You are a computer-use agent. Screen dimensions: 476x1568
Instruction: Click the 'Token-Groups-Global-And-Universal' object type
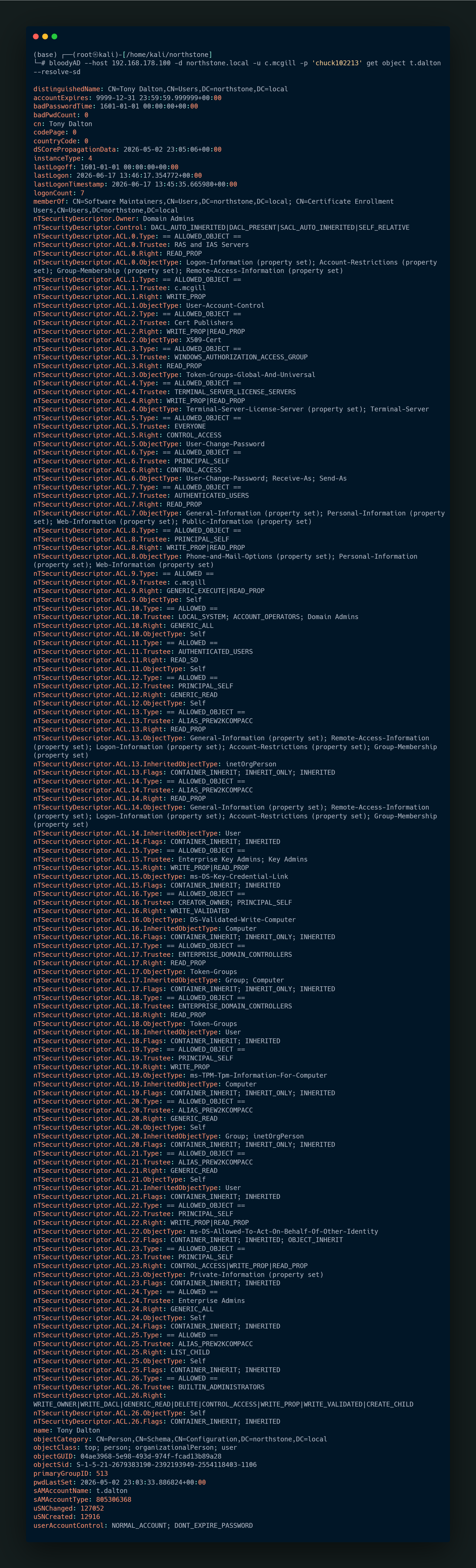(x=251, y=375)
